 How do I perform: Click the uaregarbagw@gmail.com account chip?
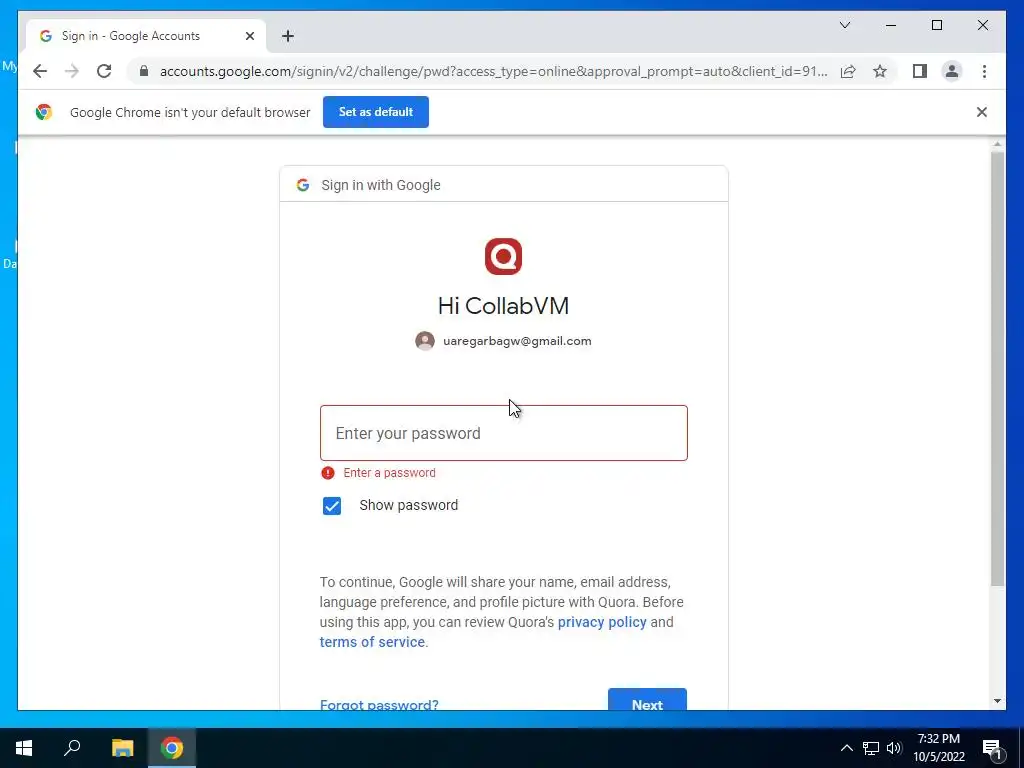504,341
